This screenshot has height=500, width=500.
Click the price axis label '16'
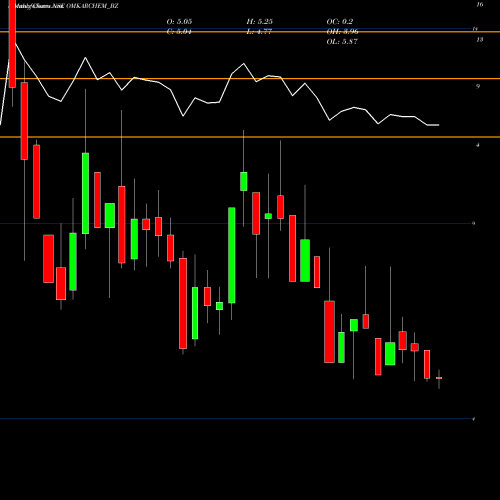click(480, 5)
